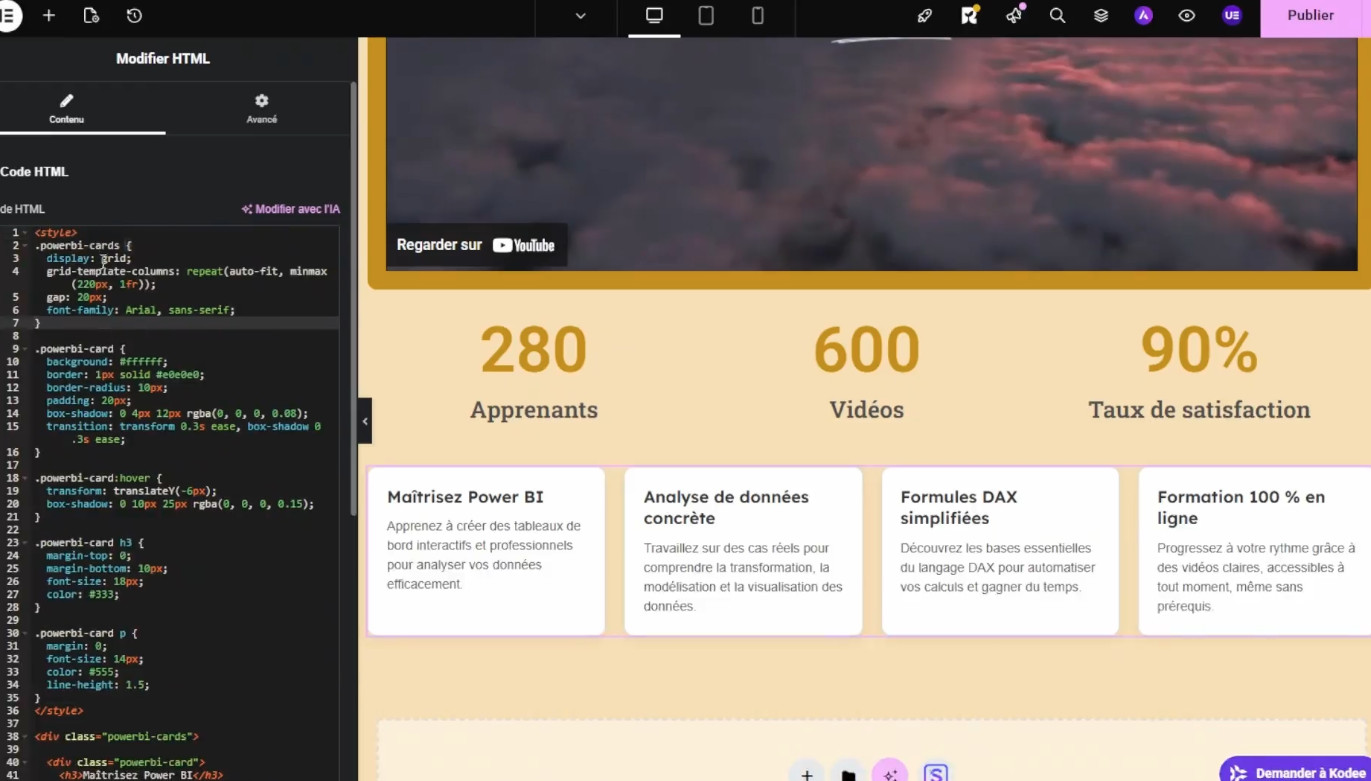Click Regarder sur YouTube link on video
The height and width of the screenshot is (781, 1371).
(476, 245)
